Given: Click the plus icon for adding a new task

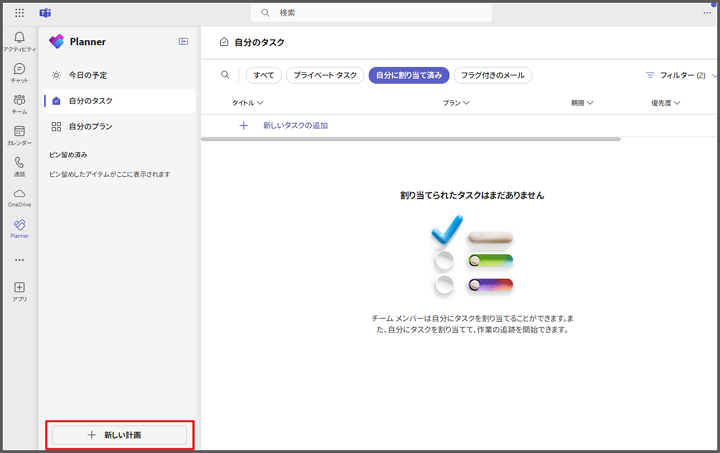Looking at the screenshot, I should [243, 125].
